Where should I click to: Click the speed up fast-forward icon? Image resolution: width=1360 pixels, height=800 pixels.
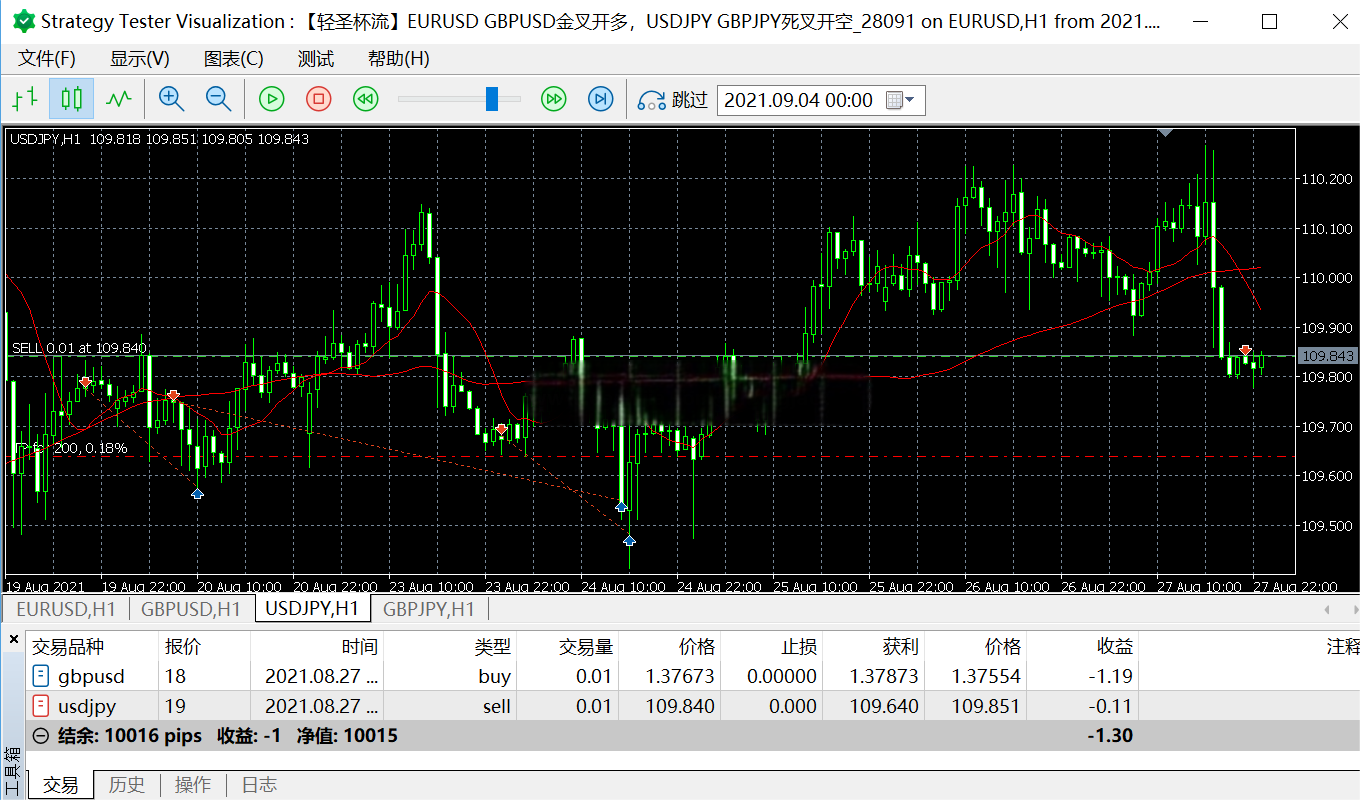[553, 99]
